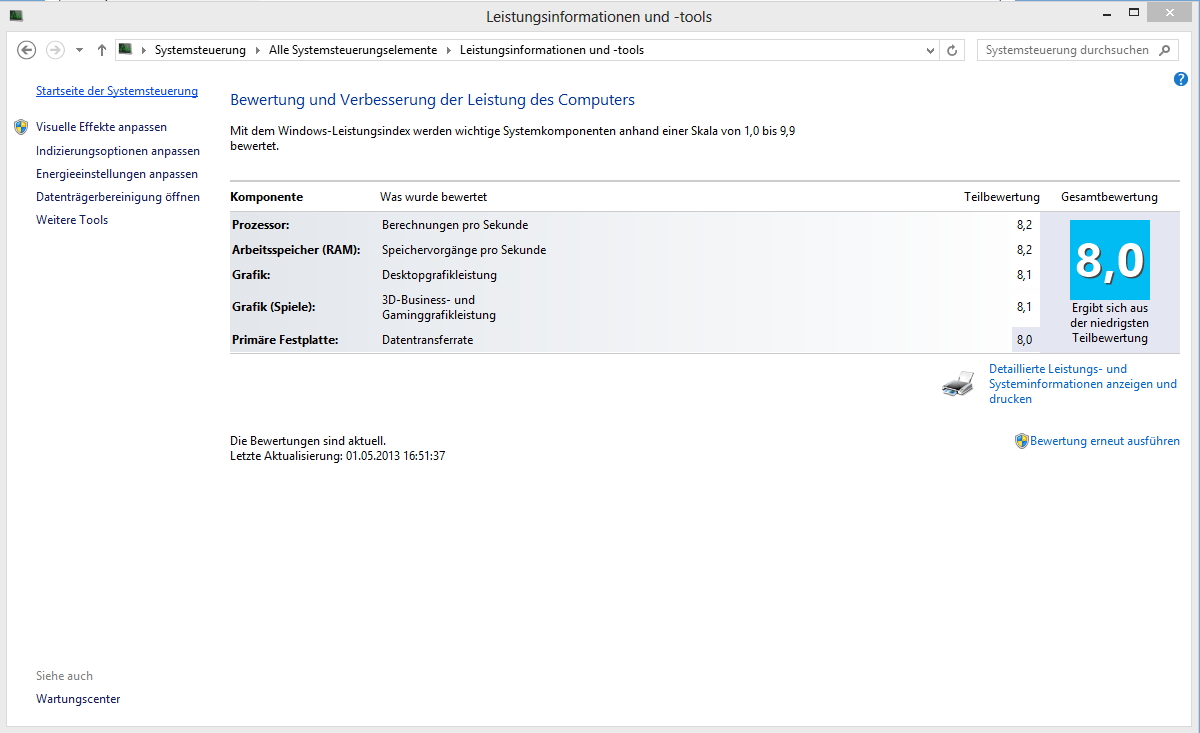Click Speichervorgänge pro Sekunde text
The image size is (1200, 733).
[464, 250]
